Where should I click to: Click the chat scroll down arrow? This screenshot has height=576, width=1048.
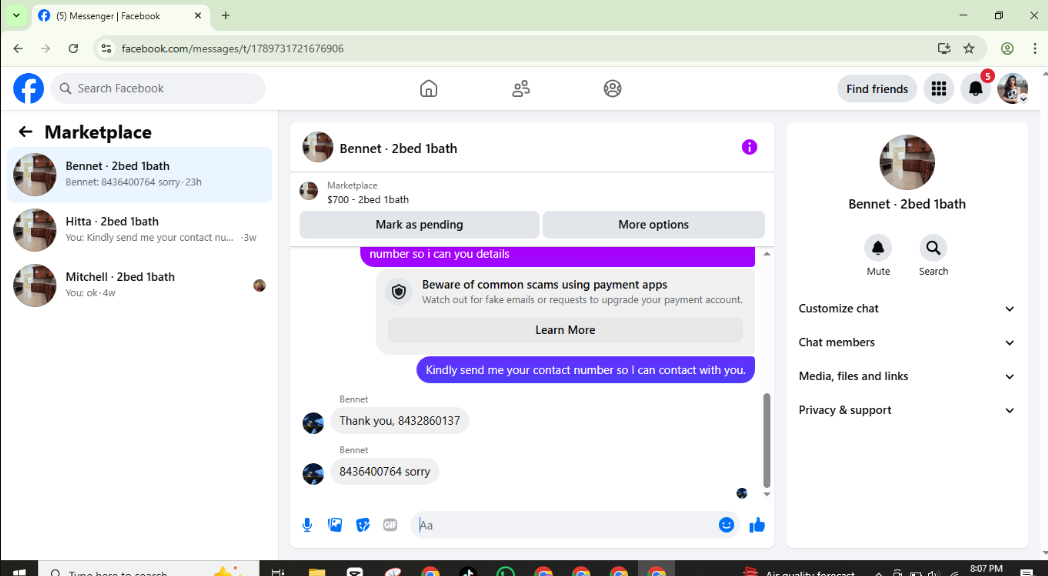tap(767, 494)
